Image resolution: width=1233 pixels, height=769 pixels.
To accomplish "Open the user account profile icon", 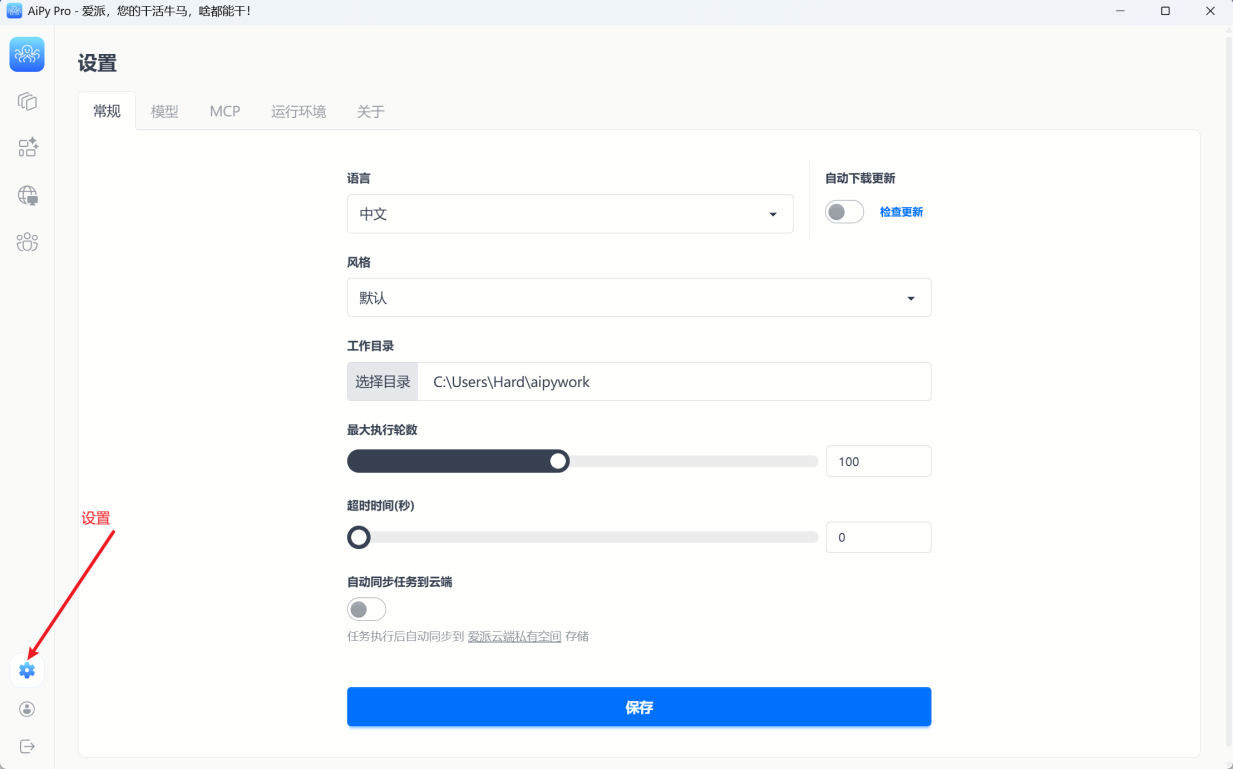I will 27,709.
